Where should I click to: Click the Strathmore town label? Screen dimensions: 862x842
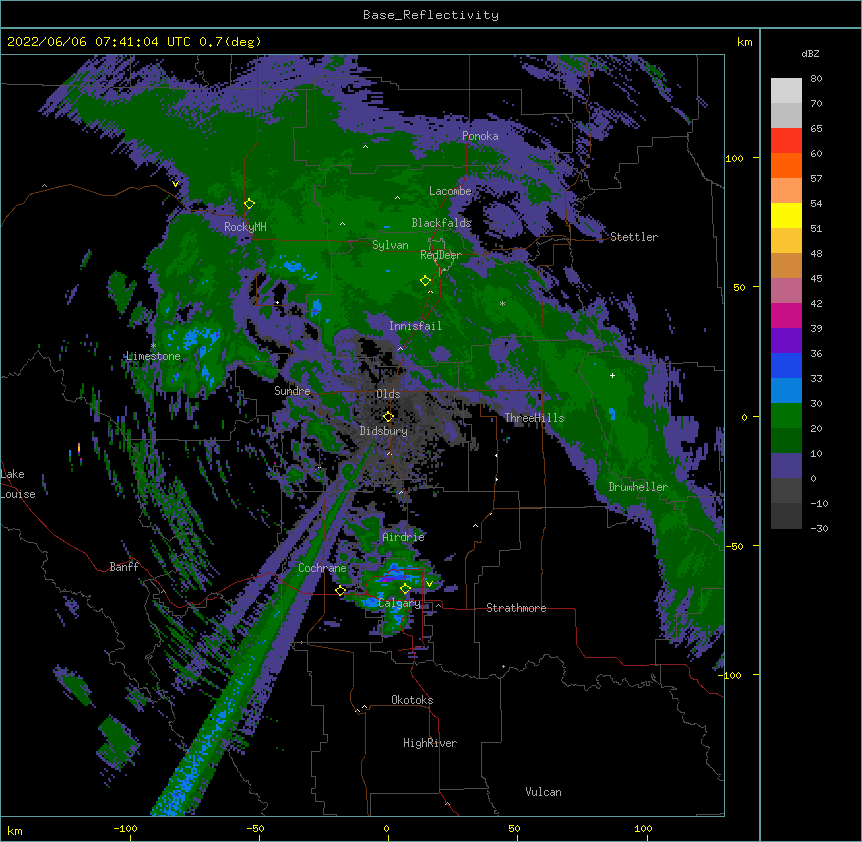point(516,608)
